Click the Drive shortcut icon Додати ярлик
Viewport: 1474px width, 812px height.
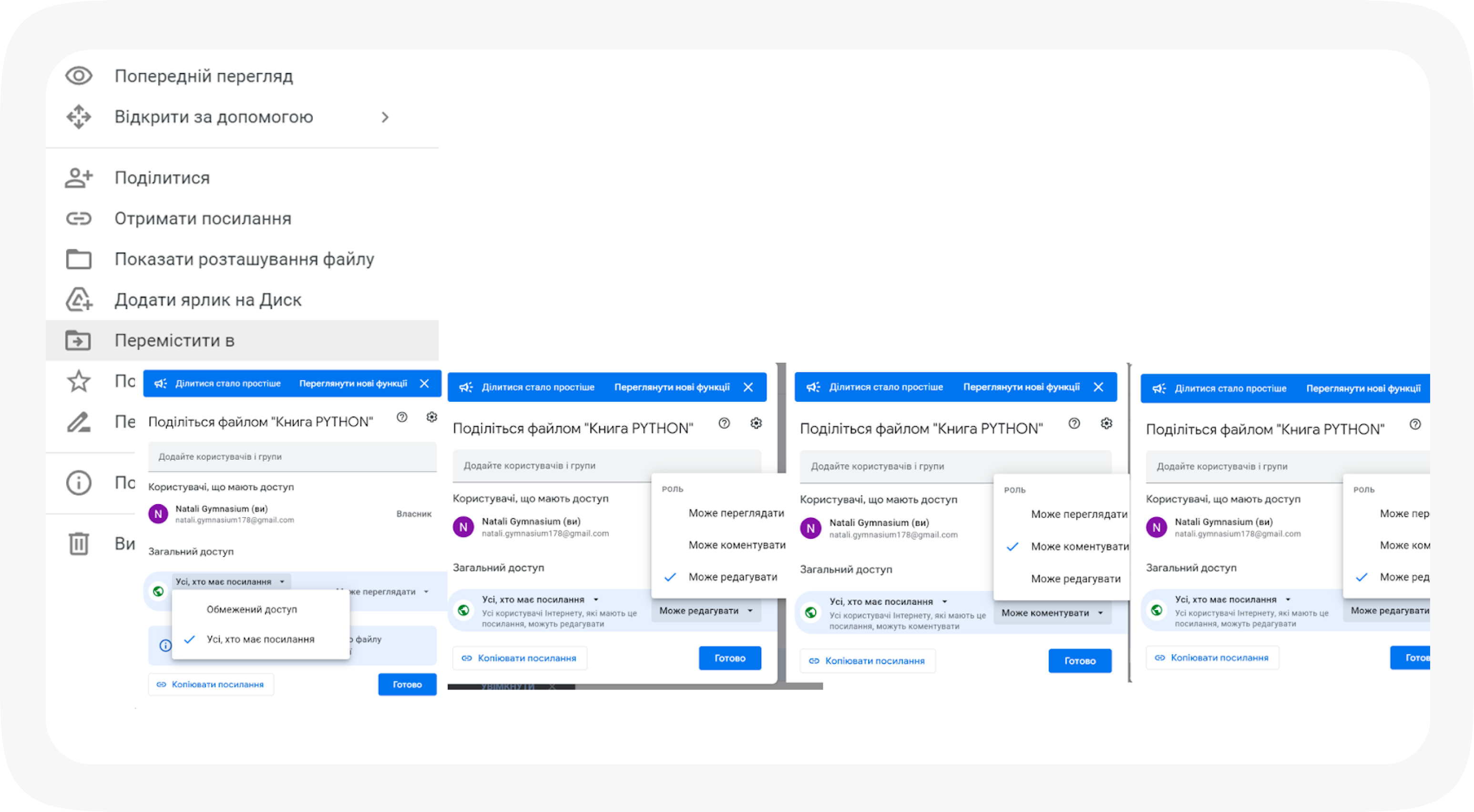pyautogui.click(x=78, y=300)
